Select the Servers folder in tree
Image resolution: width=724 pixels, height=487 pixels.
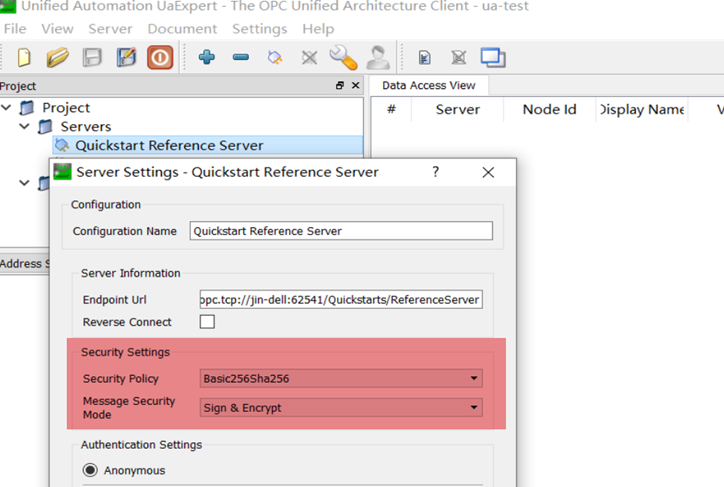tap(86, 126)
